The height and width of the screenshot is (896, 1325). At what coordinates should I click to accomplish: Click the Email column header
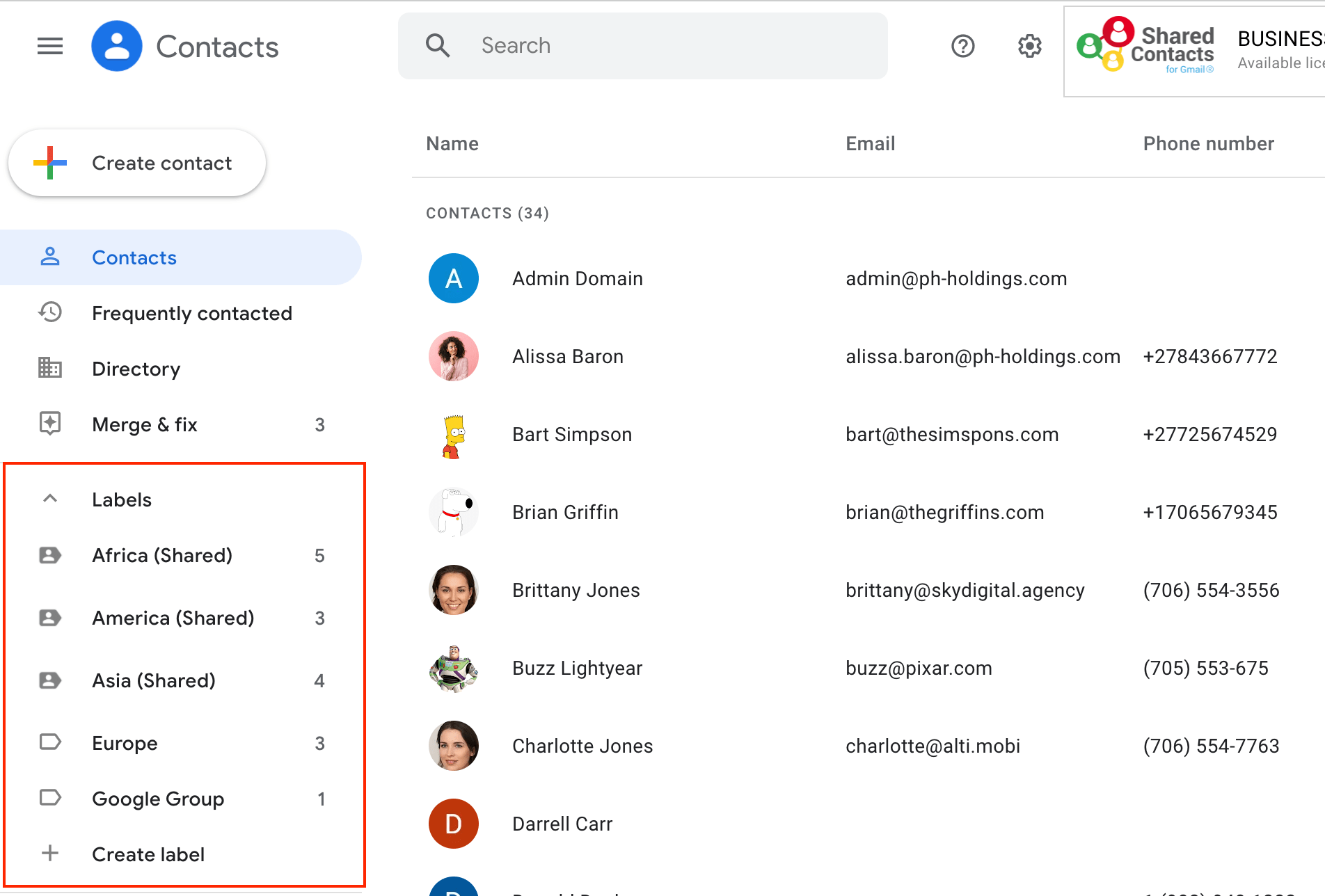(870, 143)
